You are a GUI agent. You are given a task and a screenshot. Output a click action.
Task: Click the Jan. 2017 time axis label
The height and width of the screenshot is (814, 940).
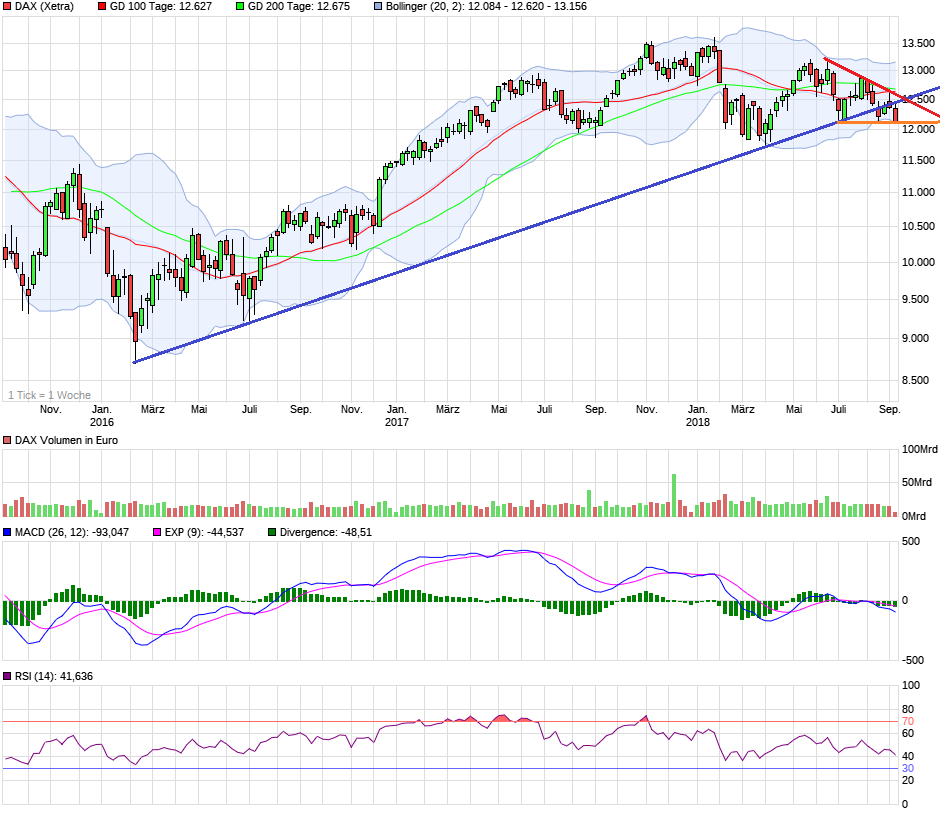click(x=397, y=415)
